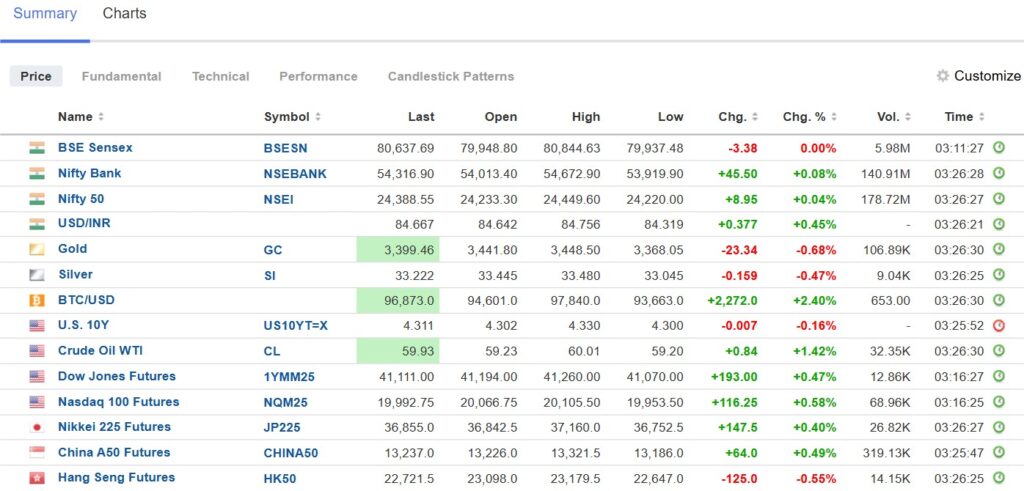Open the Dow Jones Futures link
Image resolution: width=1024 pixels, height=491 pixels.
coord(117,376)
